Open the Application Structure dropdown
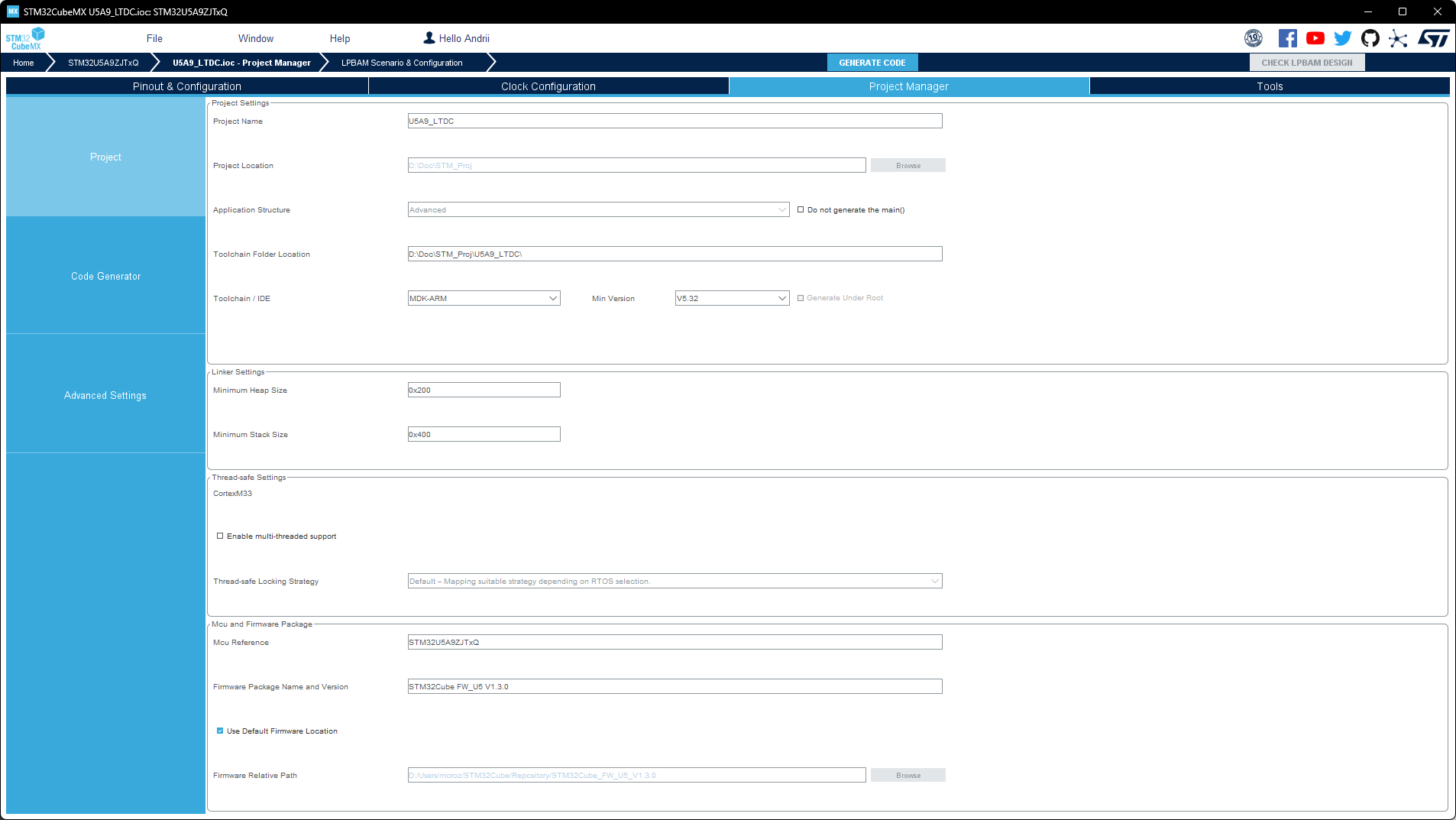Screen dimensions: 1456x820 598,209
